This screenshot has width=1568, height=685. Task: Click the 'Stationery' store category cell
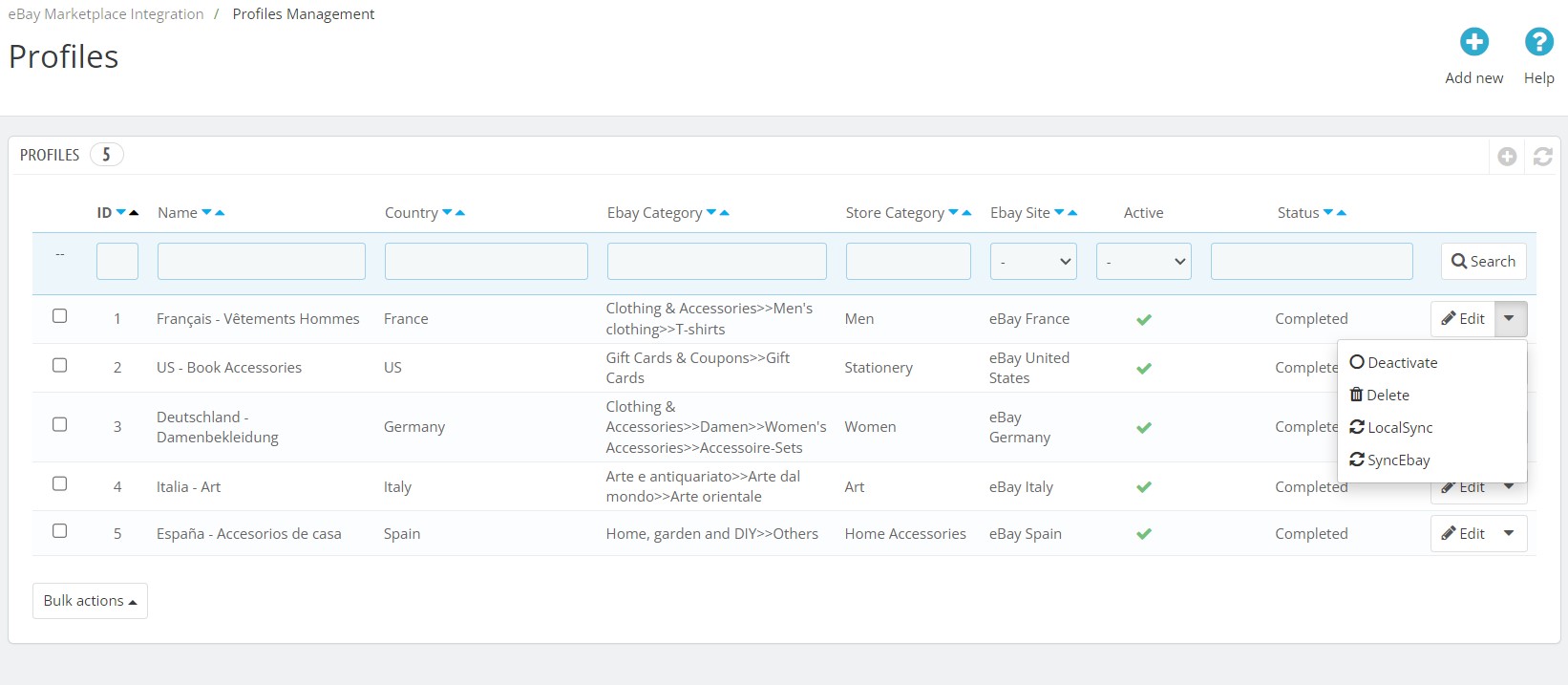click(879, 368)
